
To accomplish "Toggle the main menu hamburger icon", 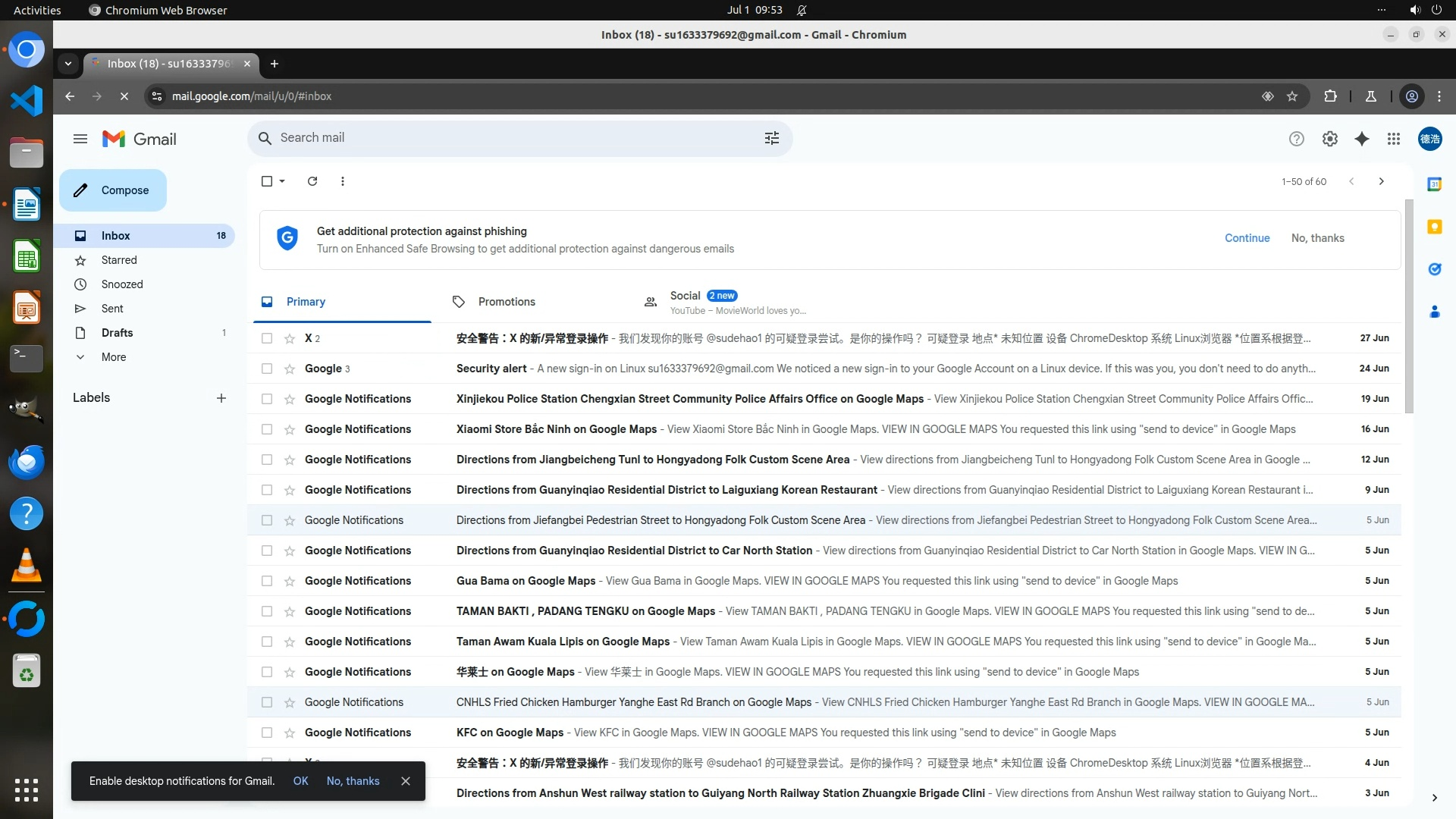I will pos(80,139).
